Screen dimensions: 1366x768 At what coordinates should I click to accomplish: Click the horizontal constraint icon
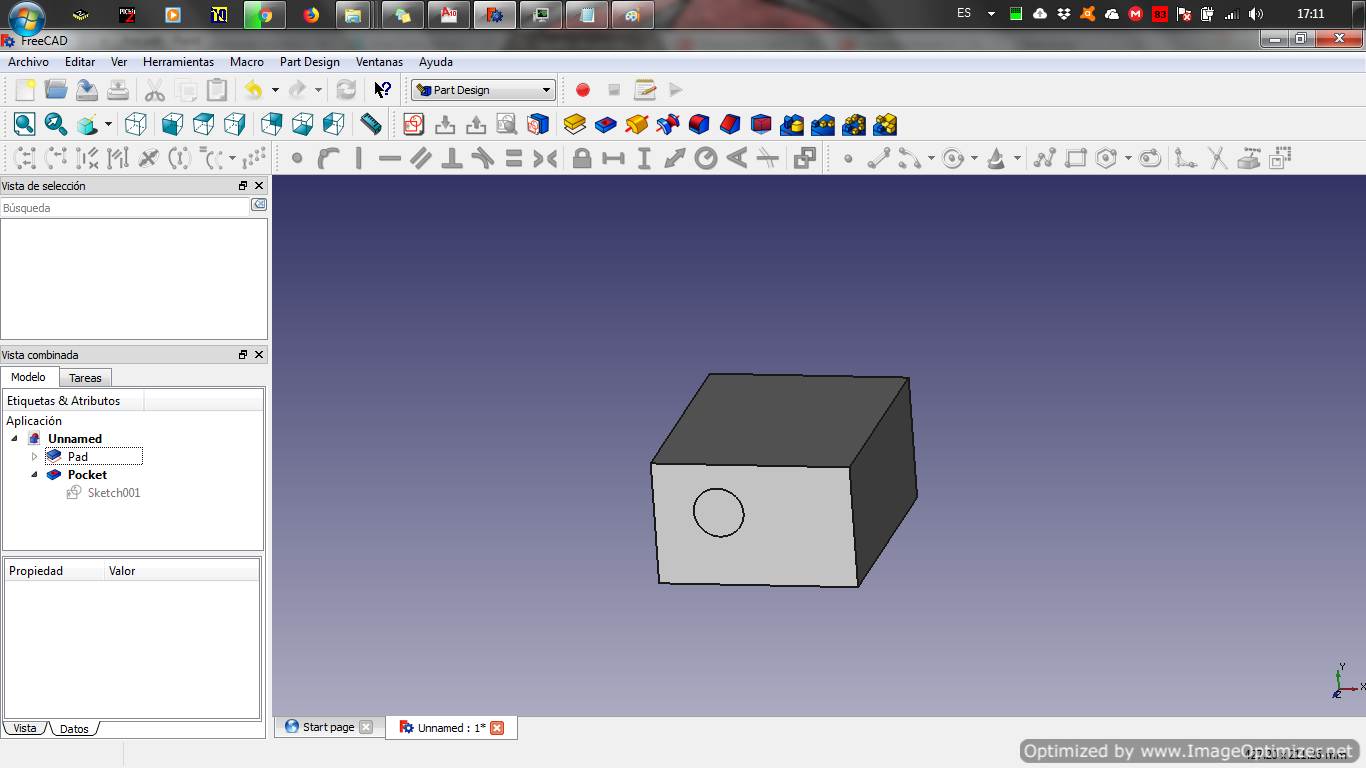tap(390, 158)
